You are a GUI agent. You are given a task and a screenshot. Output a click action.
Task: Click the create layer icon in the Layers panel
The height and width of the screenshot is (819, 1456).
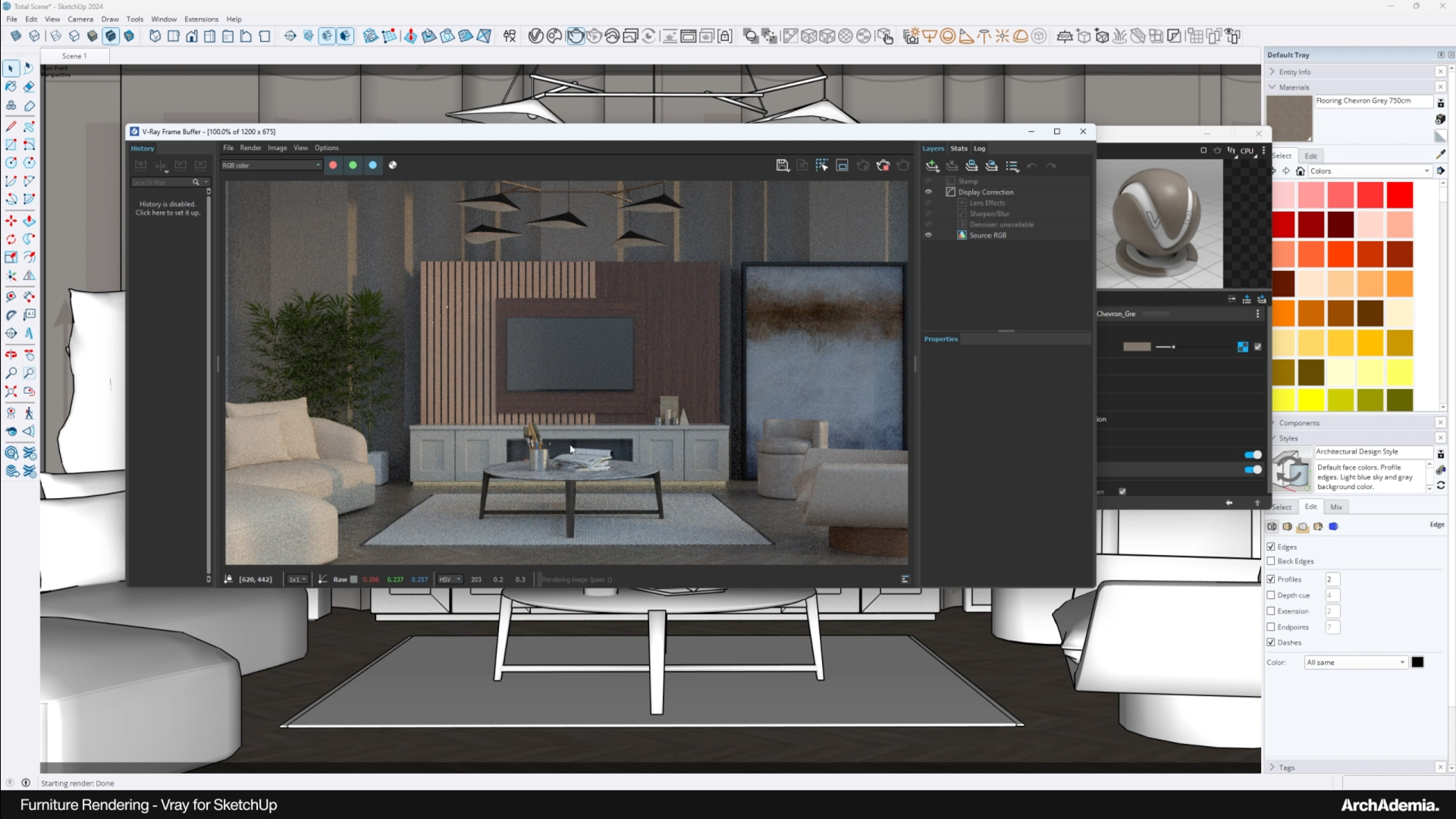[933, 166]
